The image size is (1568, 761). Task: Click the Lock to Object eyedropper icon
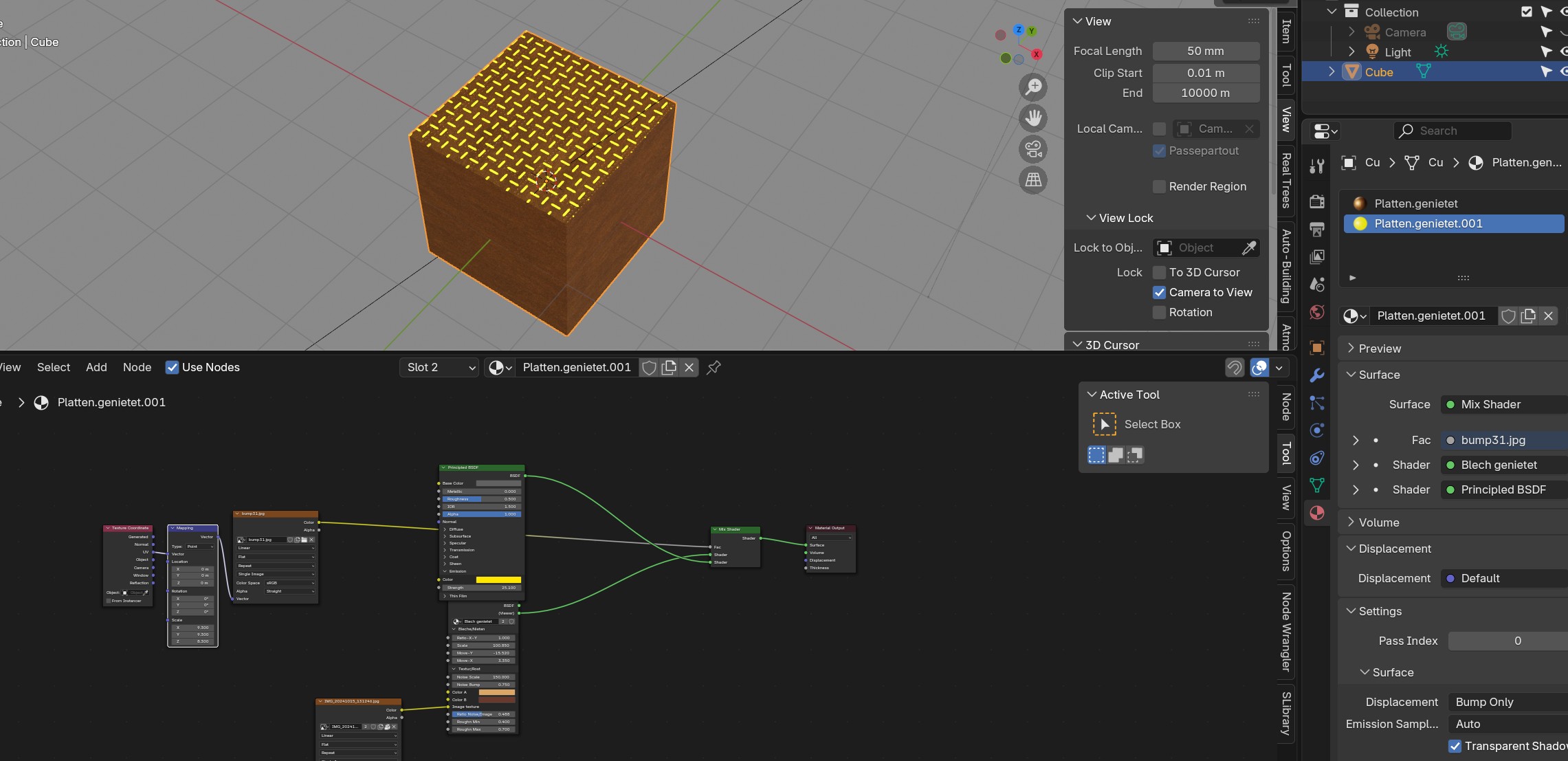(x=1249, y=247)
